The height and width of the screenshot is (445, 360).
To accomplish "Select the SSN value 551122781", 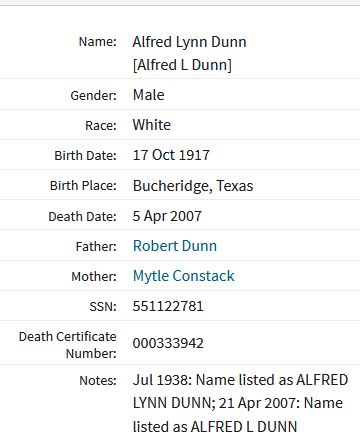I will click(x=168, y=306).
